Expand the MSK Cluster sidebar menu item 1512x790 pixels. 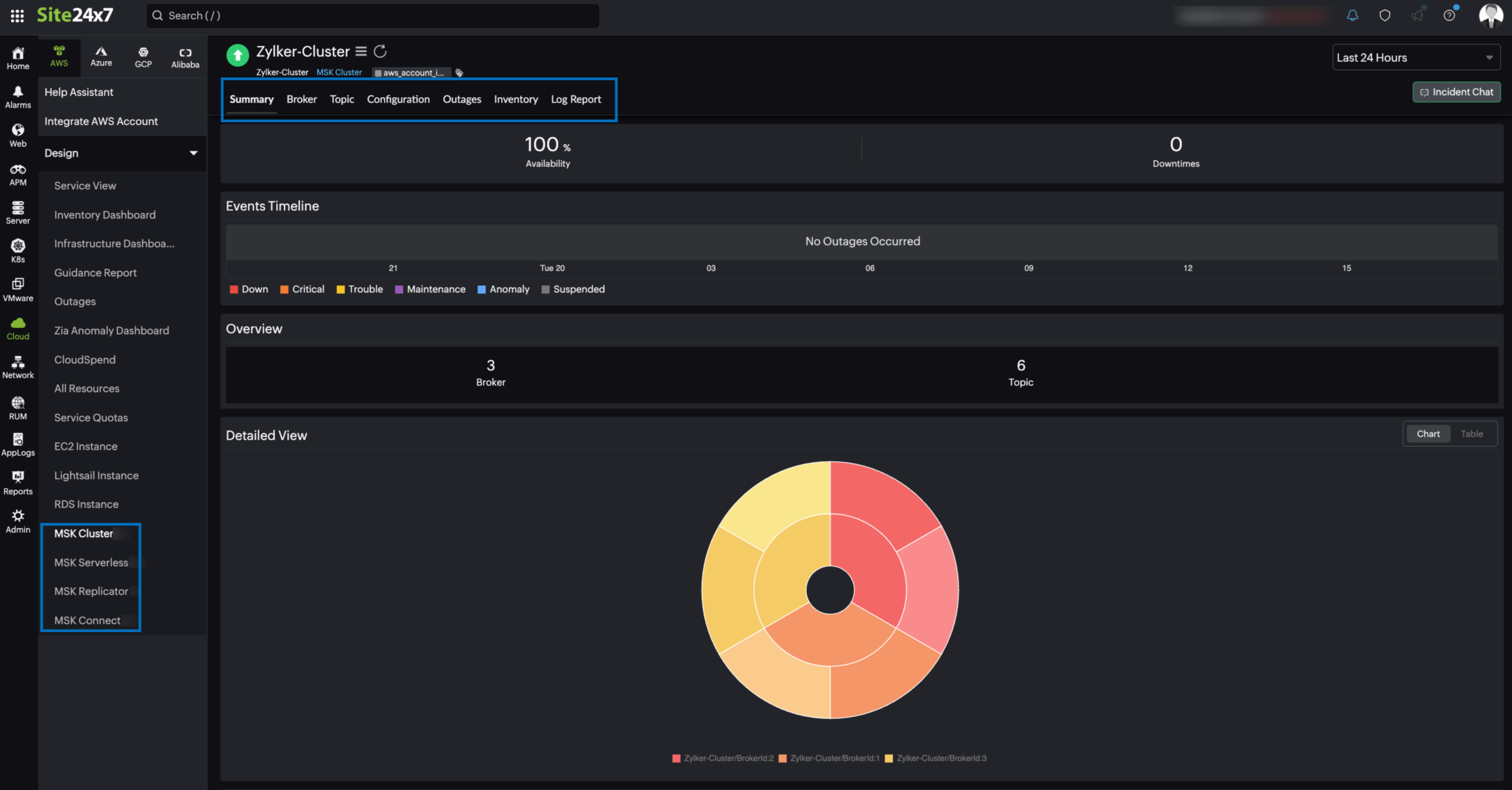84,532
